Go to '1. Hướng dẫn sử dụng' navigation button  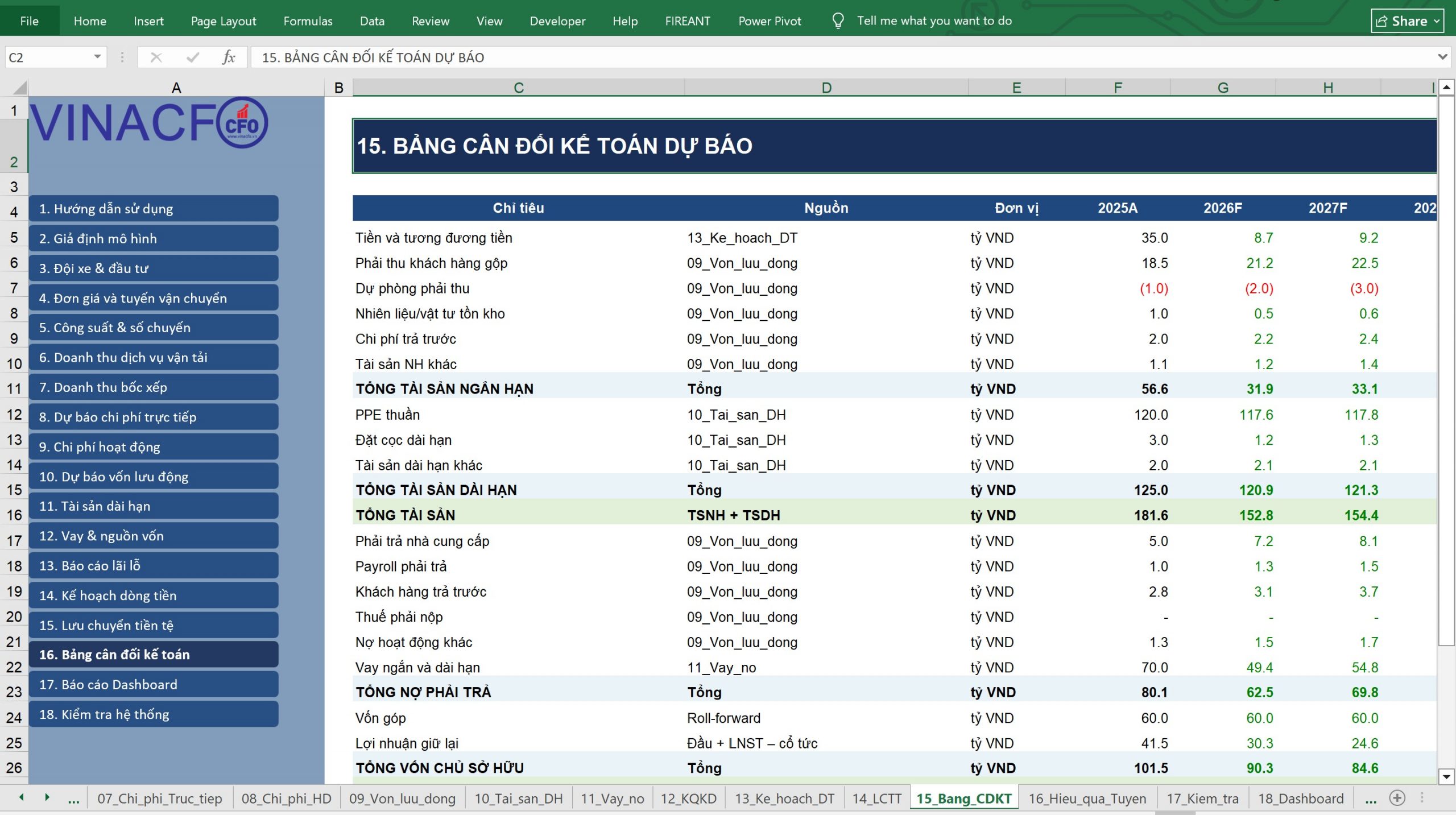click(154, 209)
